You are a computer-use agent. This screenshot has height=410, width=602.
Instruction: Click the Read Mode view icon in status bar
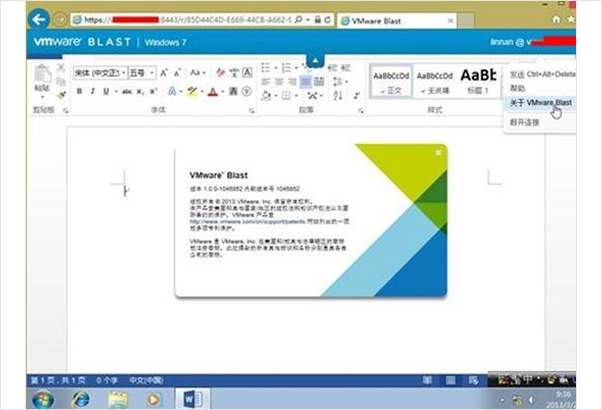[427, 380]
